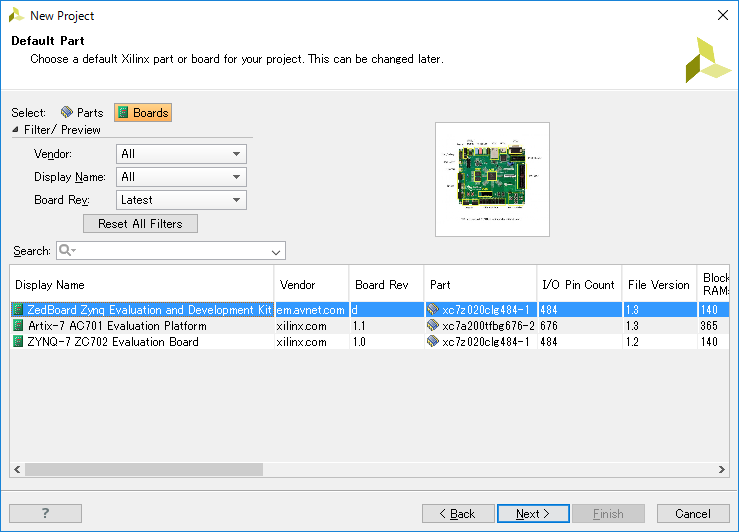Click the ZedBoard row board icon
The width and height of the screenshot is (739, 532).
(x=18, y=310)
